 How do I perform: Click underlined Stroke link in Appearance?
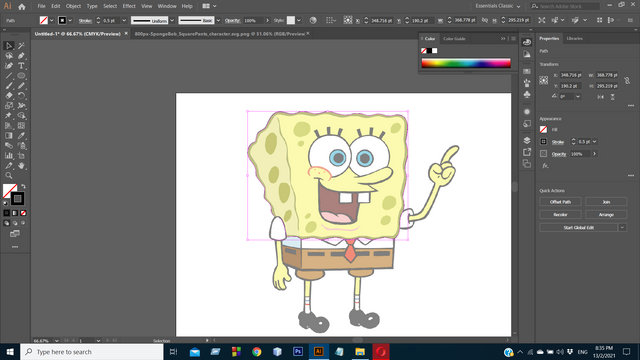pyautogui.click(x=558, y=142)
